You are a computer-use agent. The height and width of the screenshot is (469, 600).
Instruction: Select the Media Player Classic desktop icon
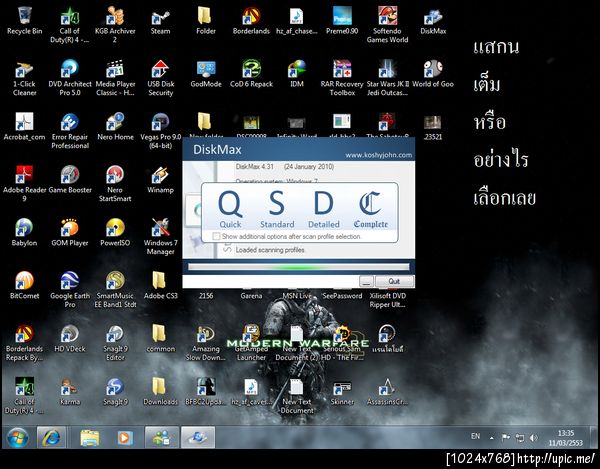point(115,78)
